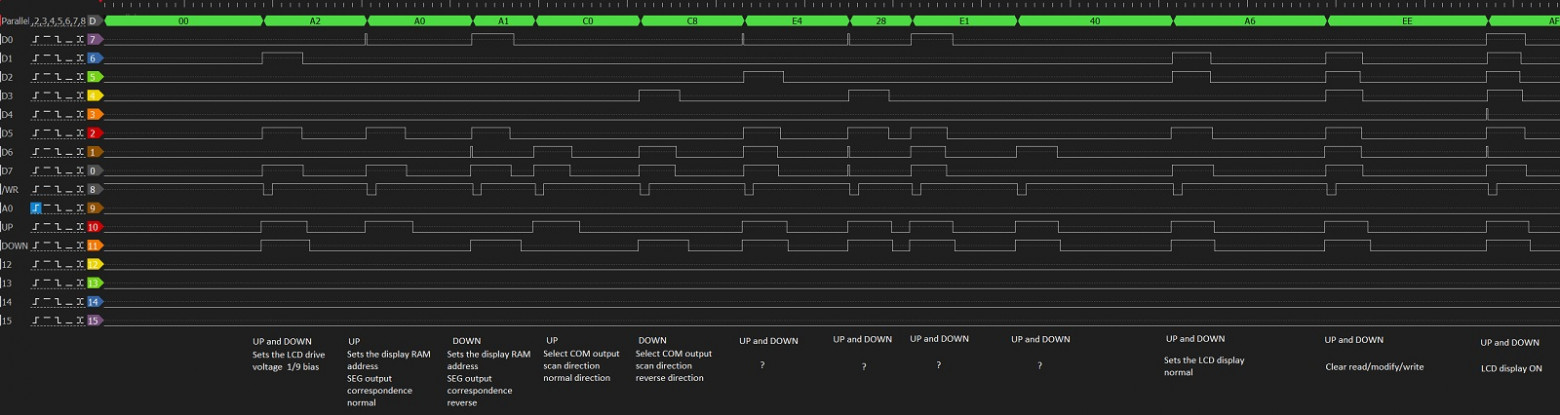1560x415 pixels.
Task: Click the orange channel tag 3 for D4
Action: 94,114
